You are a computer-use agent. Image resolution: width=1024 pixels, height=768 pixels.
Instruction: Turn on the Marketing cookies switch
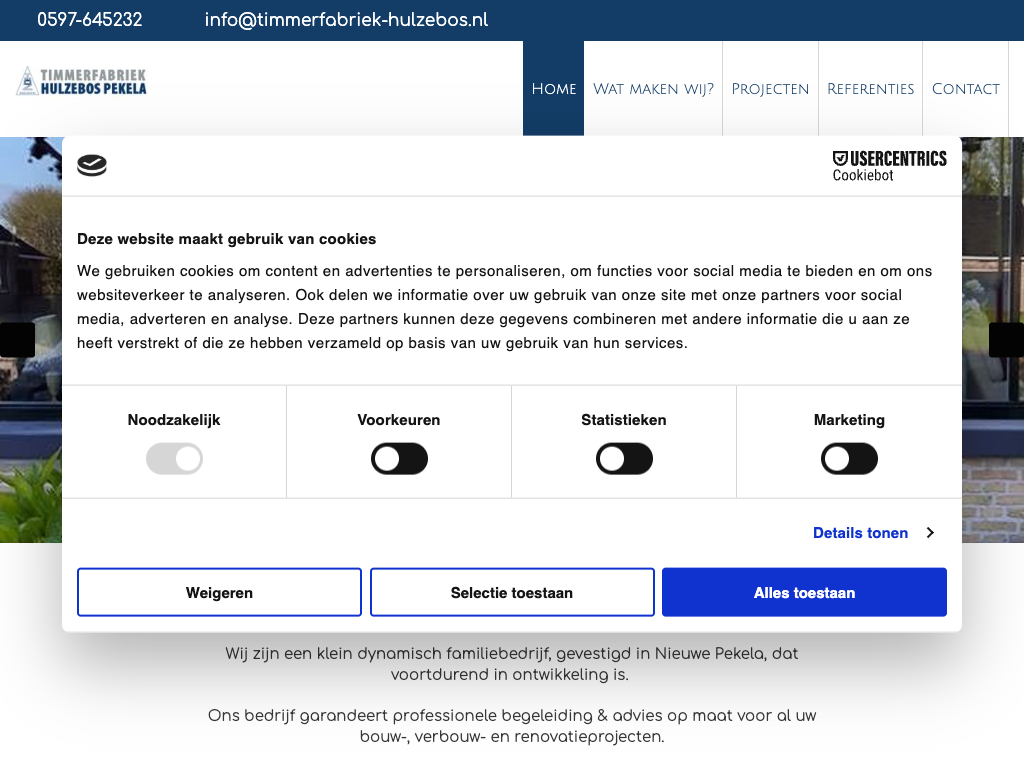click(849, 460)
